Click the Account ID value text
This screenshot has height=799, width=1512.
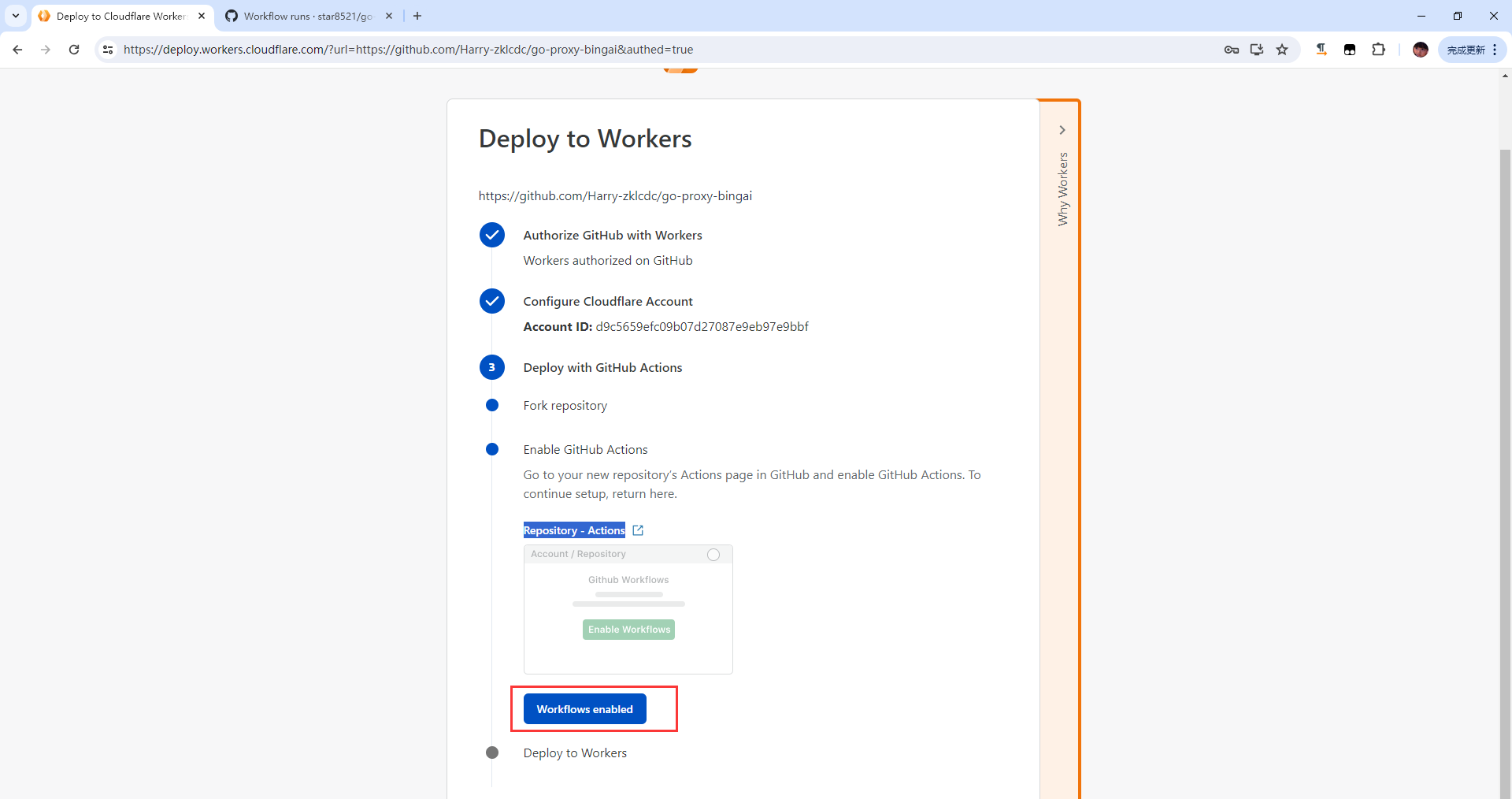tap(702, 327)
